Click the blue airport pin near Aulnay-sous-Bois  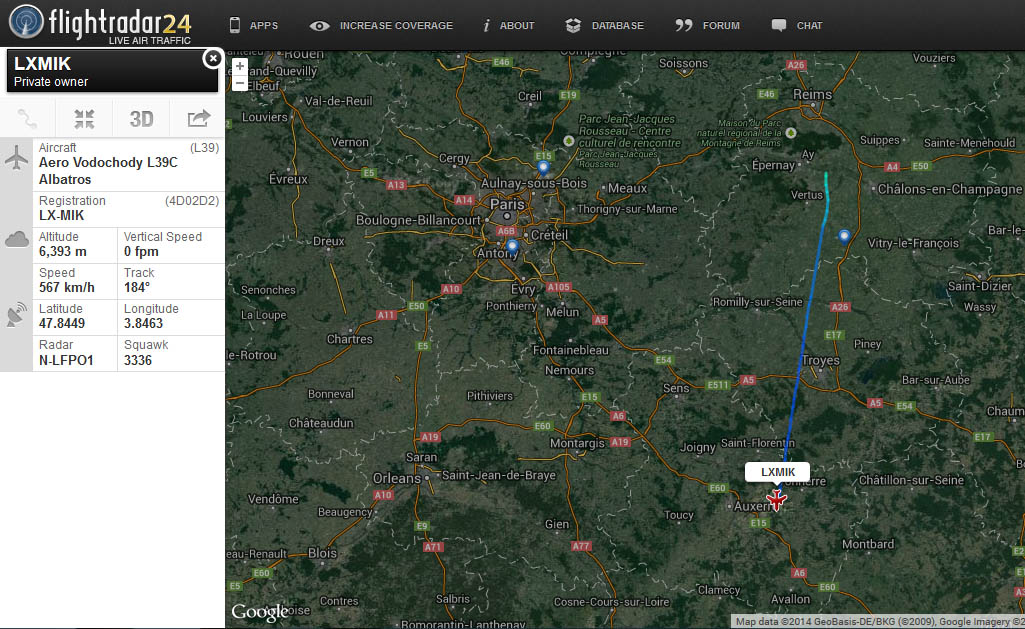543,168
